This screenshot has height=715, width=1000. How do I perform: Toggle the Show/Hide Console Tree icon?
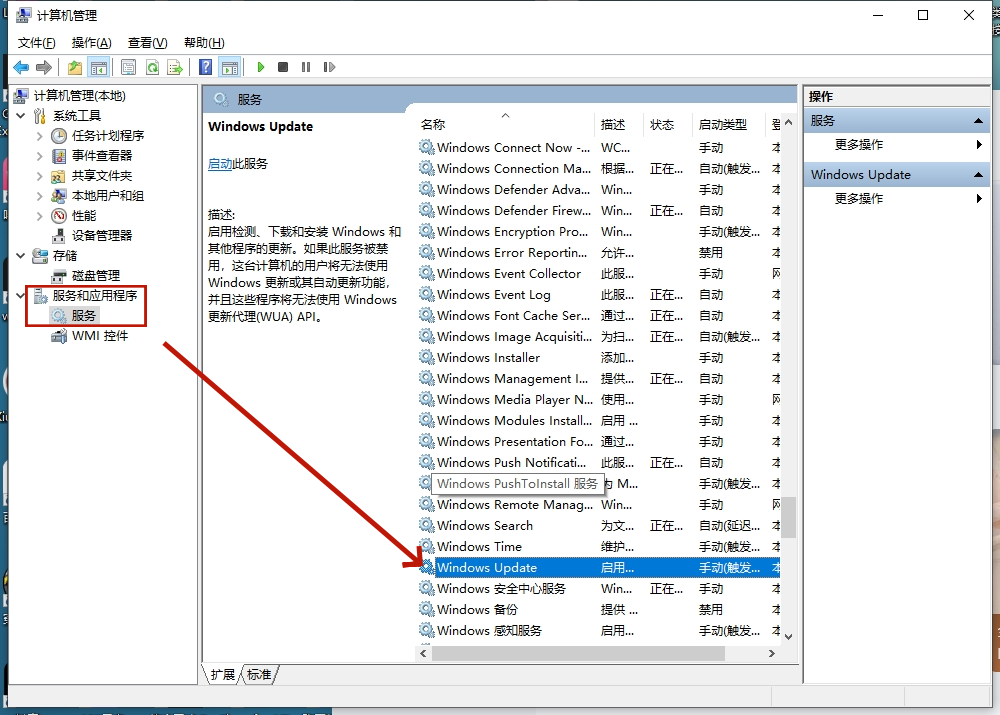point(98,67)
